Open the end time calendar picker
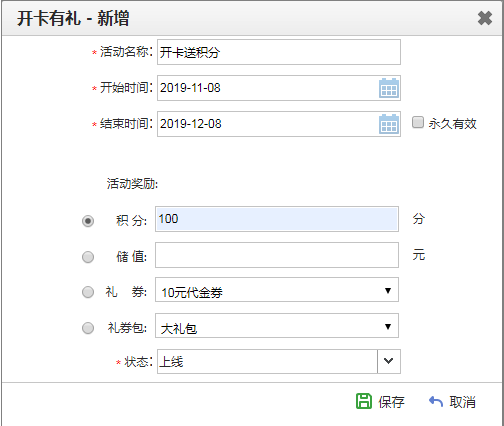The width and height of the screenshot is (504, 426). point(389,124)
